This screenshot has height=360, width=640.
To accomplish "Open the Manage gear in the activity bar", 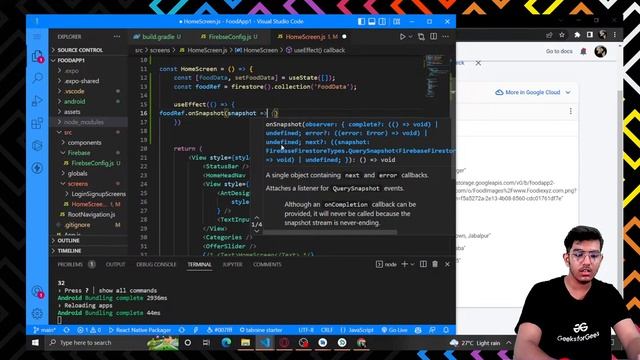I will click(x=37, y=313).
